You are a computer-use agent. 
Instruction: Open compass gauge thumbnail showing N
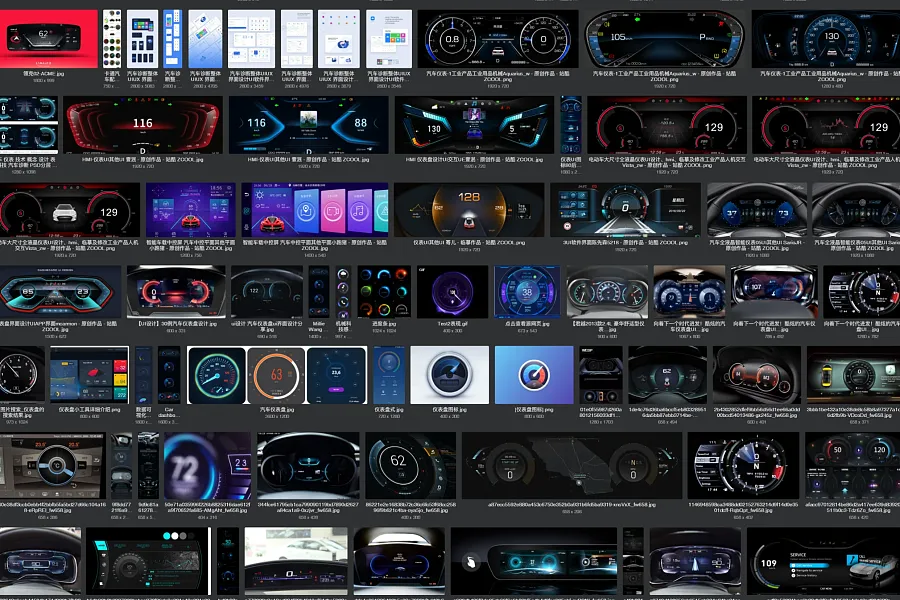click(743, 466)
